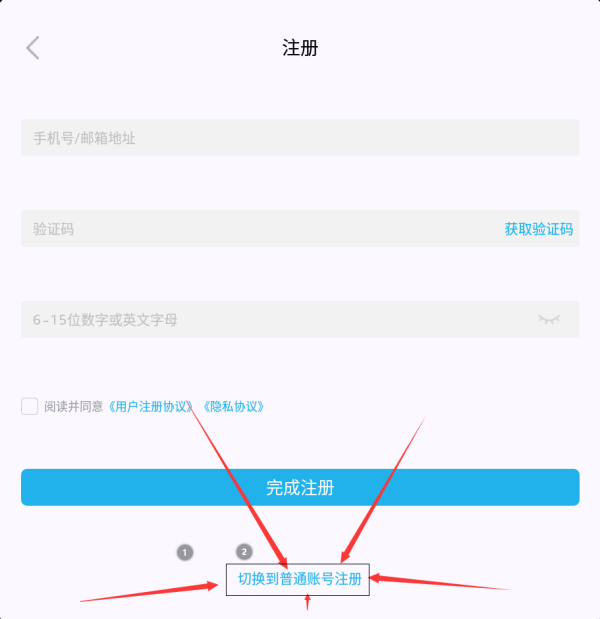This screenshot has height=619, width=600.
Task: Open the 《隐私协议》 link
Action: (233, 407)
